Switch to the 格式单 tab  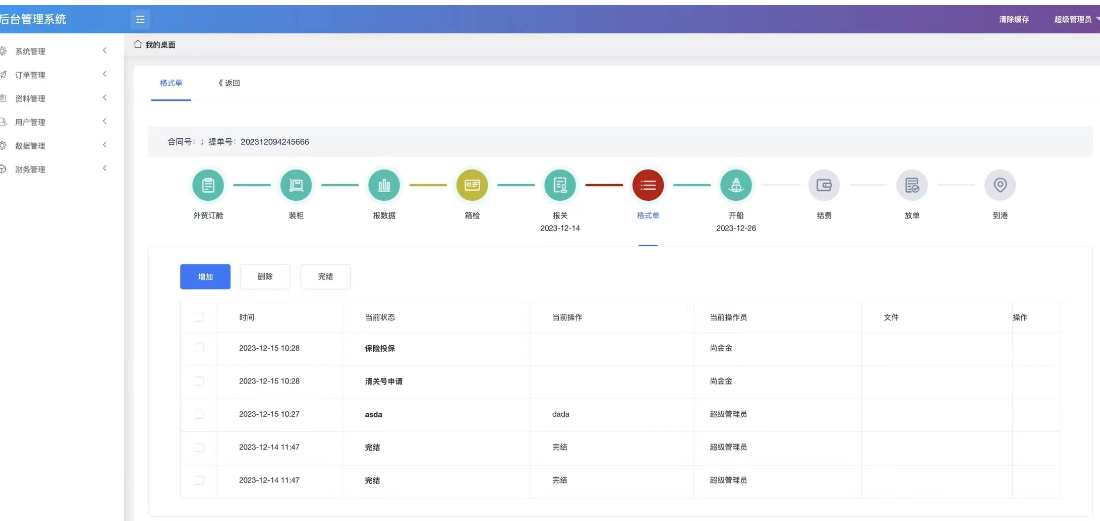point(170,83)
